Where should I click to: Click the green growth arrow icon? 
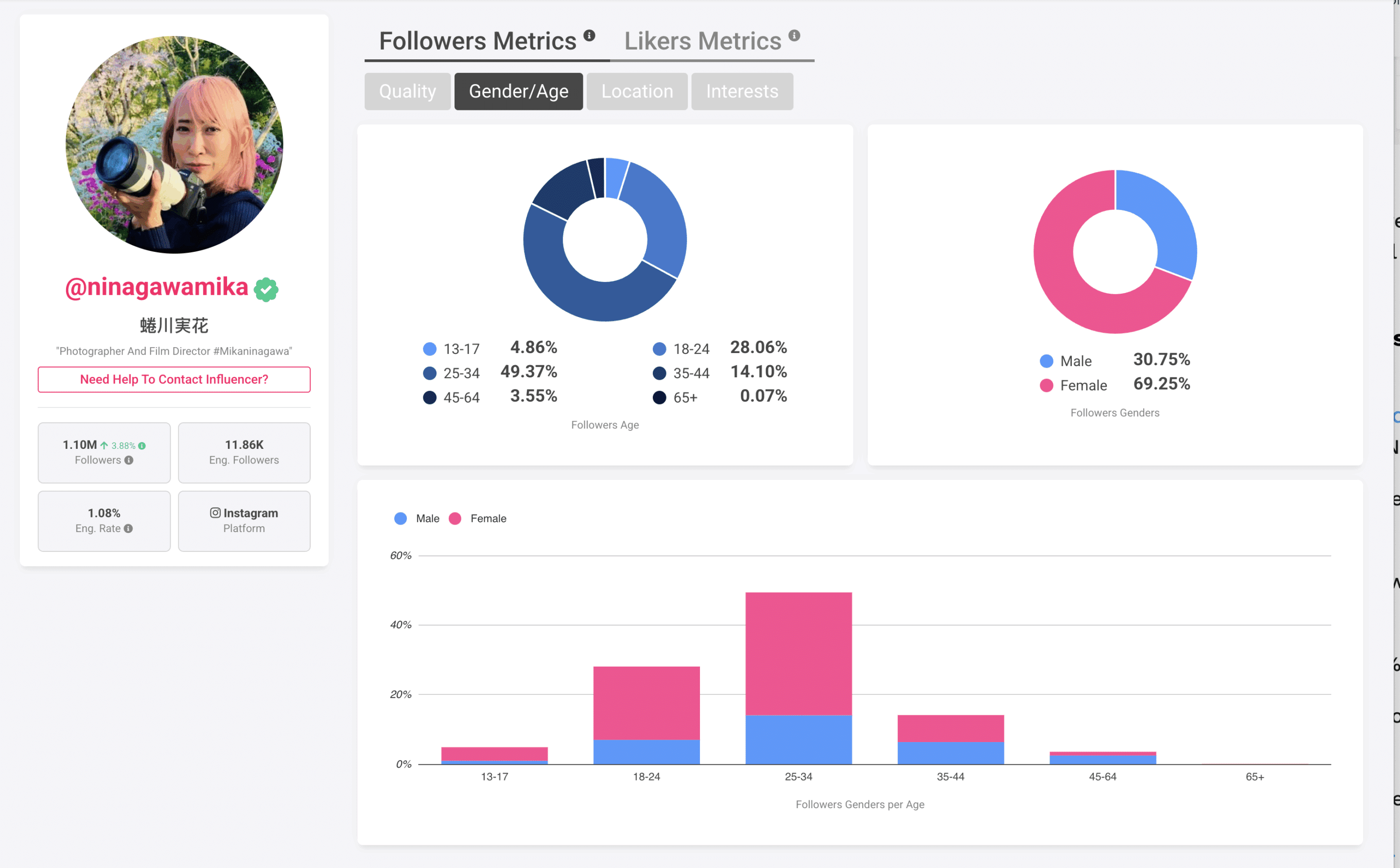[105, 445]
